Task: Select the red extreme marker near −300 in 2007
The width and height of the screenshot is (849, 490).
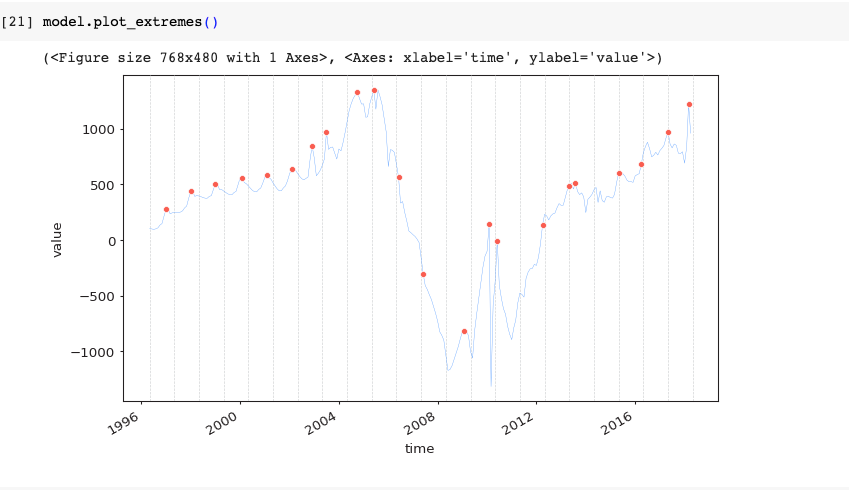Action: [x=423, y=275]
